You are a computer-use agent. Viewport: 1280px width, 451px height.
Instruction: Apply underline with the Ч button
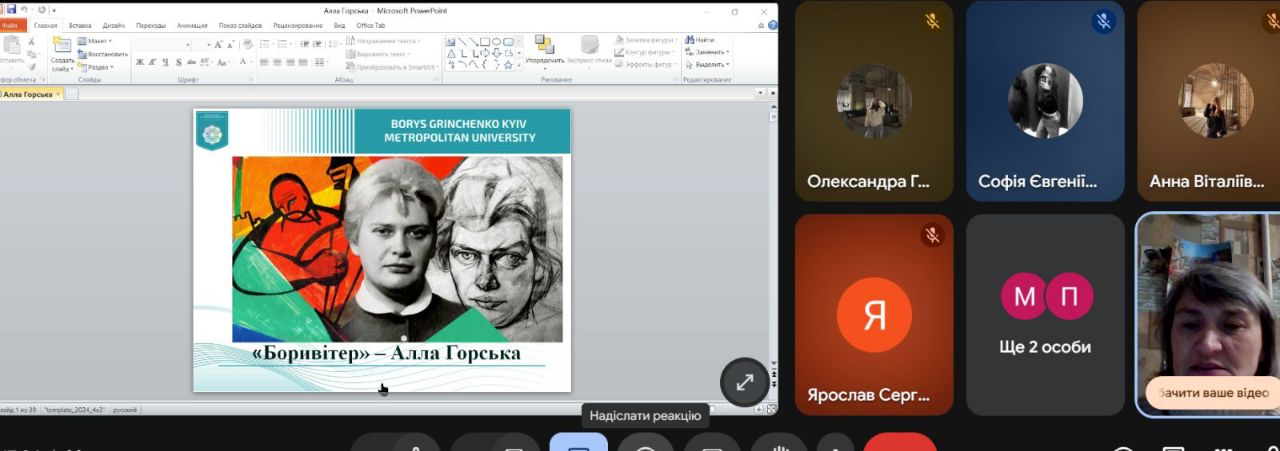pos(165,62)
